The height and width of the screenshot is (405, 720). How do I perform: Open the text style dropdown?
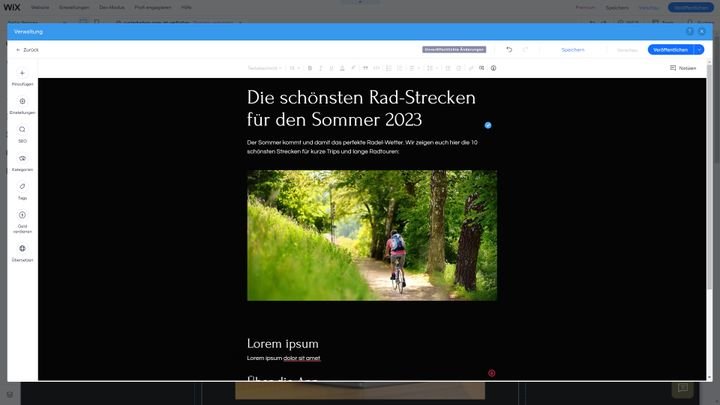(x=264, y=68)
